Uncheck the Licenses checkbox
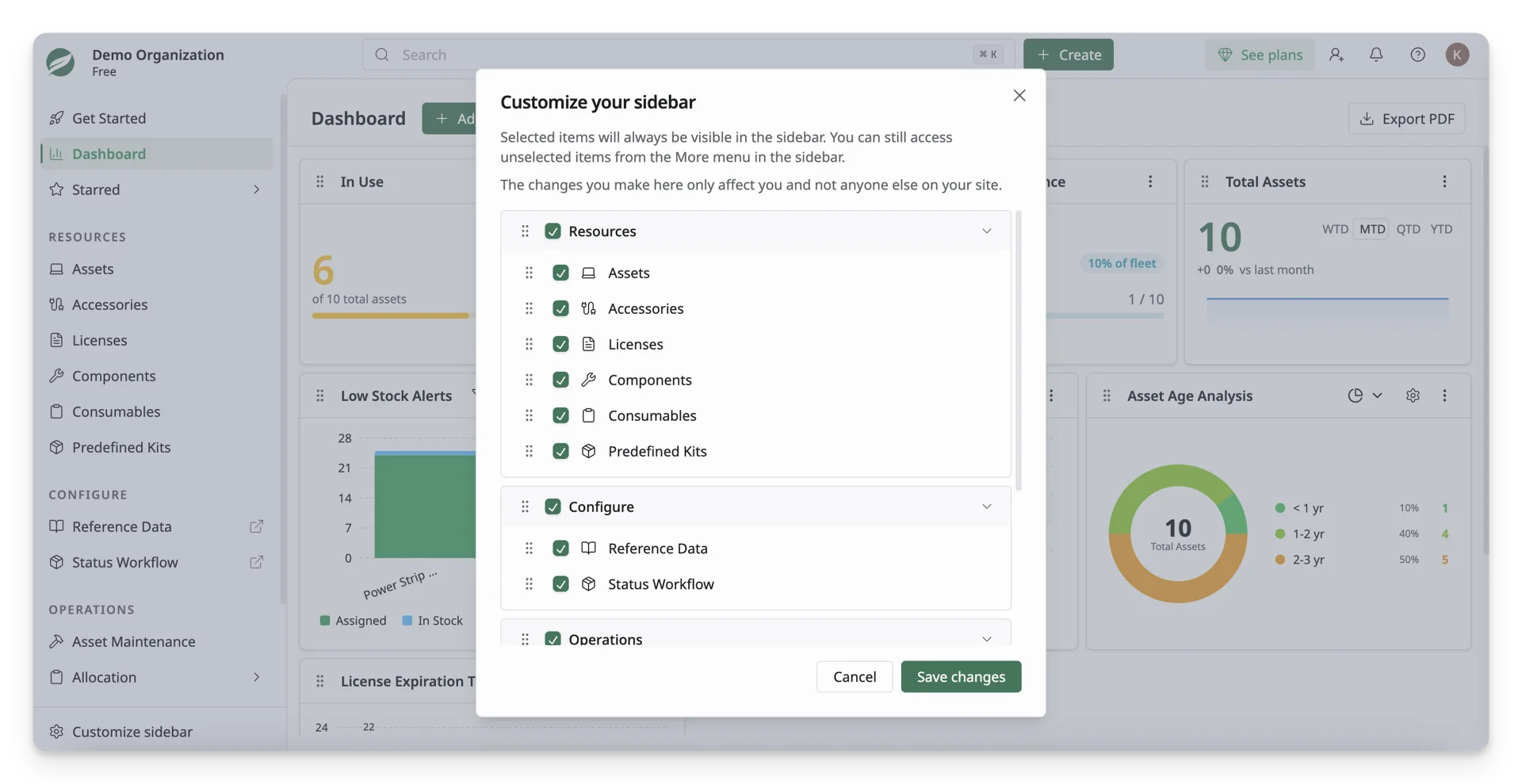This screenshot has width=1522, height=784. pos(560,344)
